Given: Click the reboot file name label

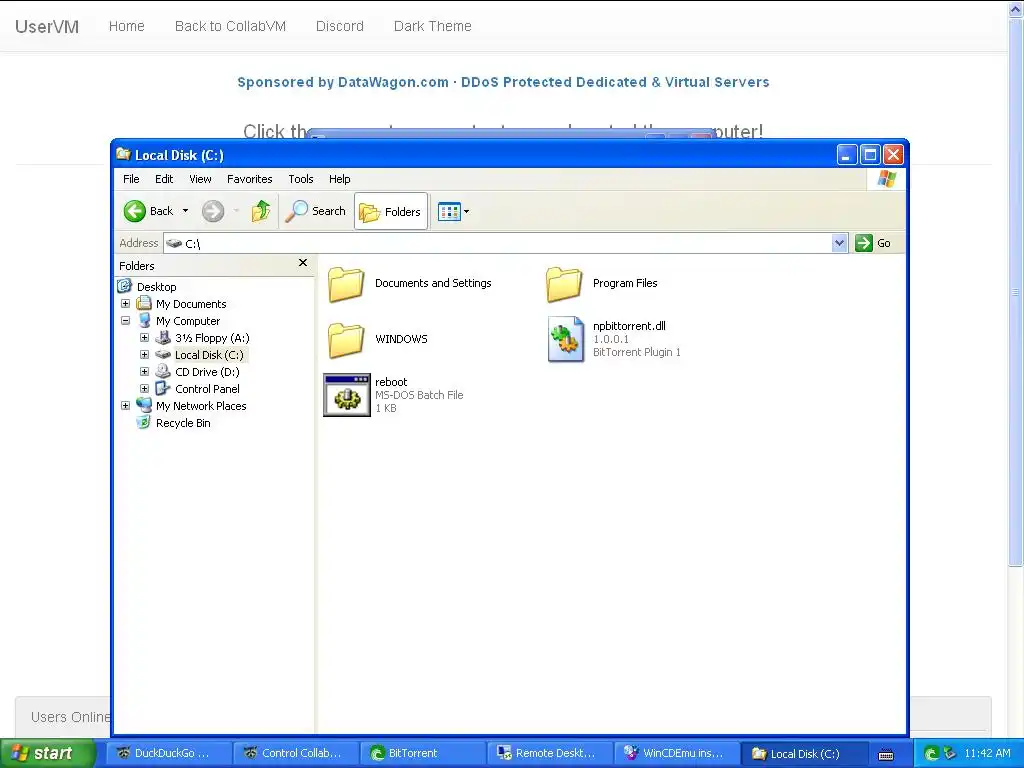Looking at the screenshot, I should pyautogui.click(x=391, y=382).
